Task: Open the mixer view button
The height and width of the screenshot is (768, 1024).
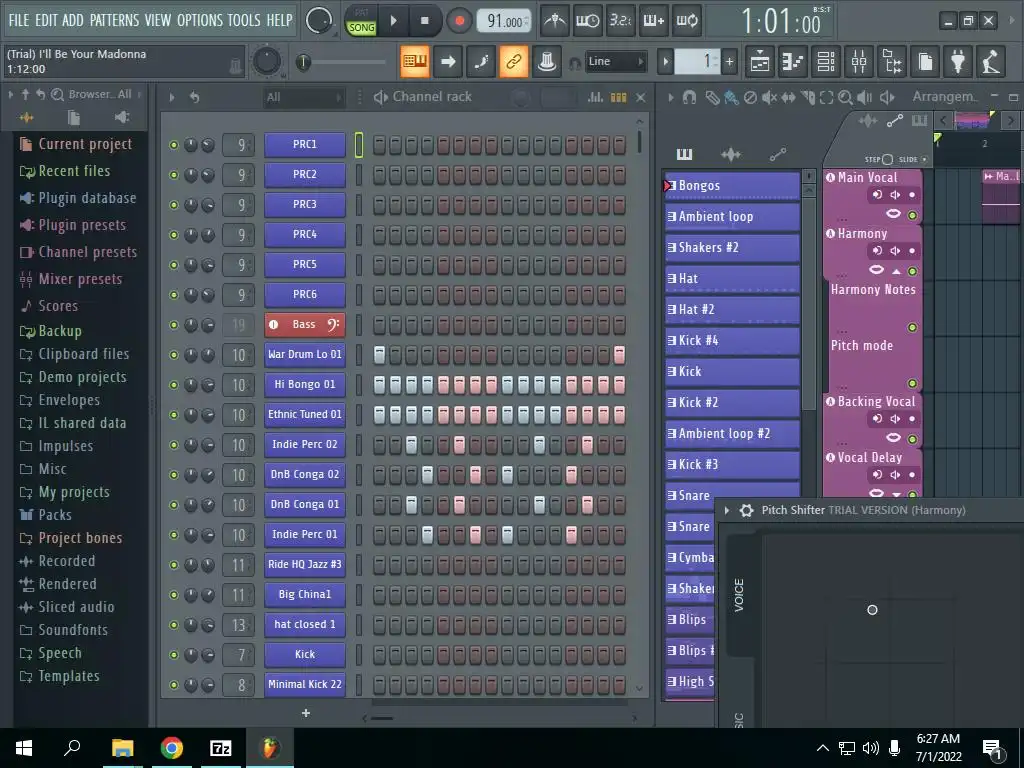Action: (859, 61)
